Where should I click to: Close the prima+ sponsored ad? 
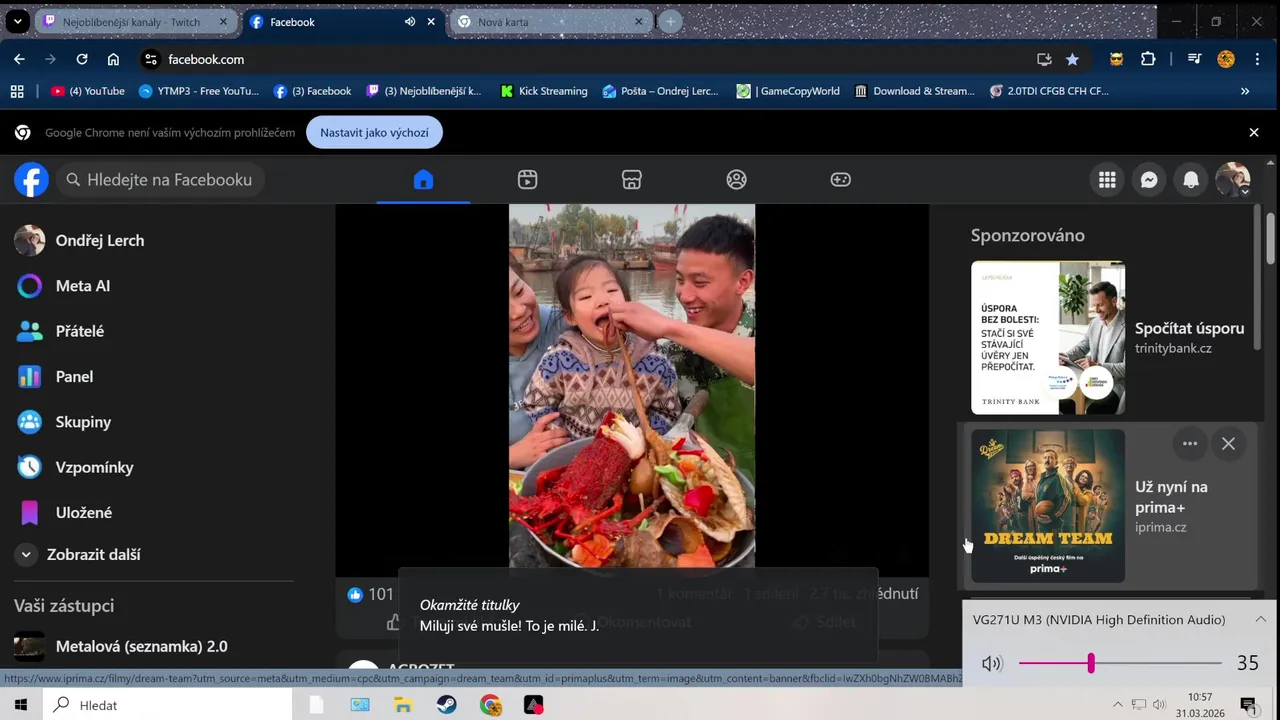[1228, 444]
